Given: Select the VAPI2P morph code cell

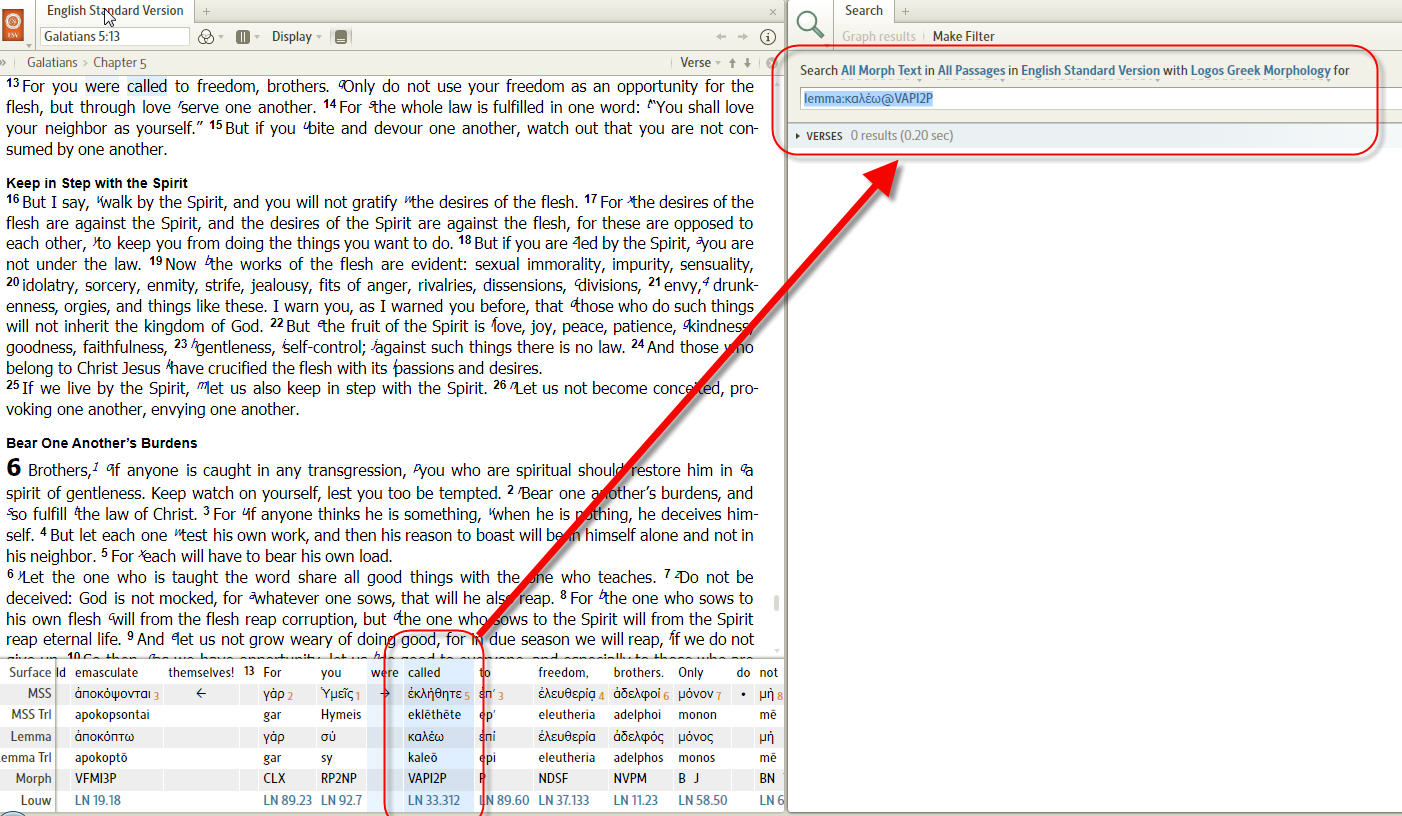Looking at the screenshot, I should [427, 778].
